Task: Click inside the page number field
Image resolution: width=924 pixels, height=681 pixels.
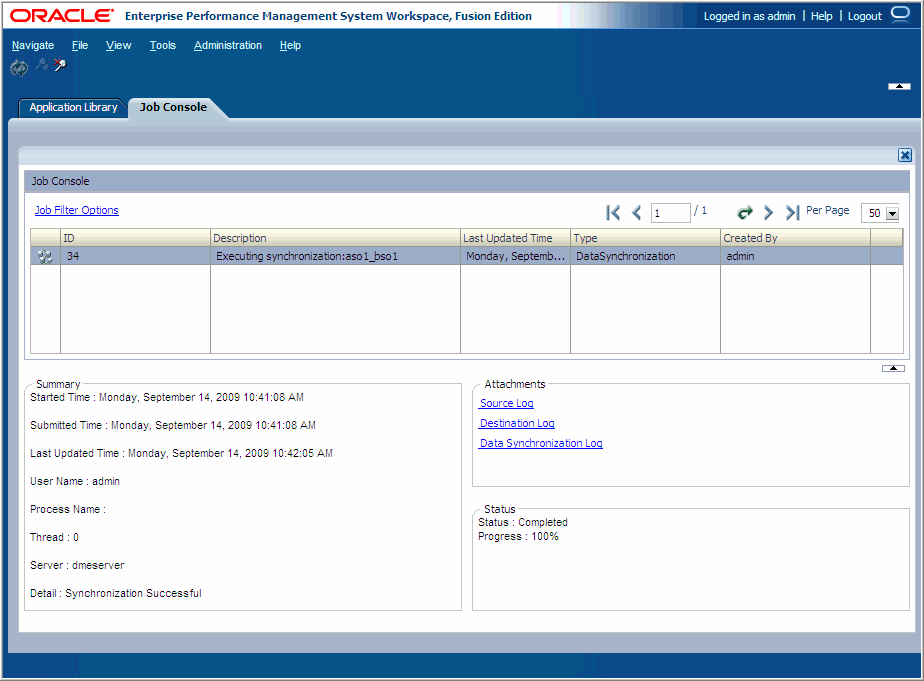Action: [670, 212]
